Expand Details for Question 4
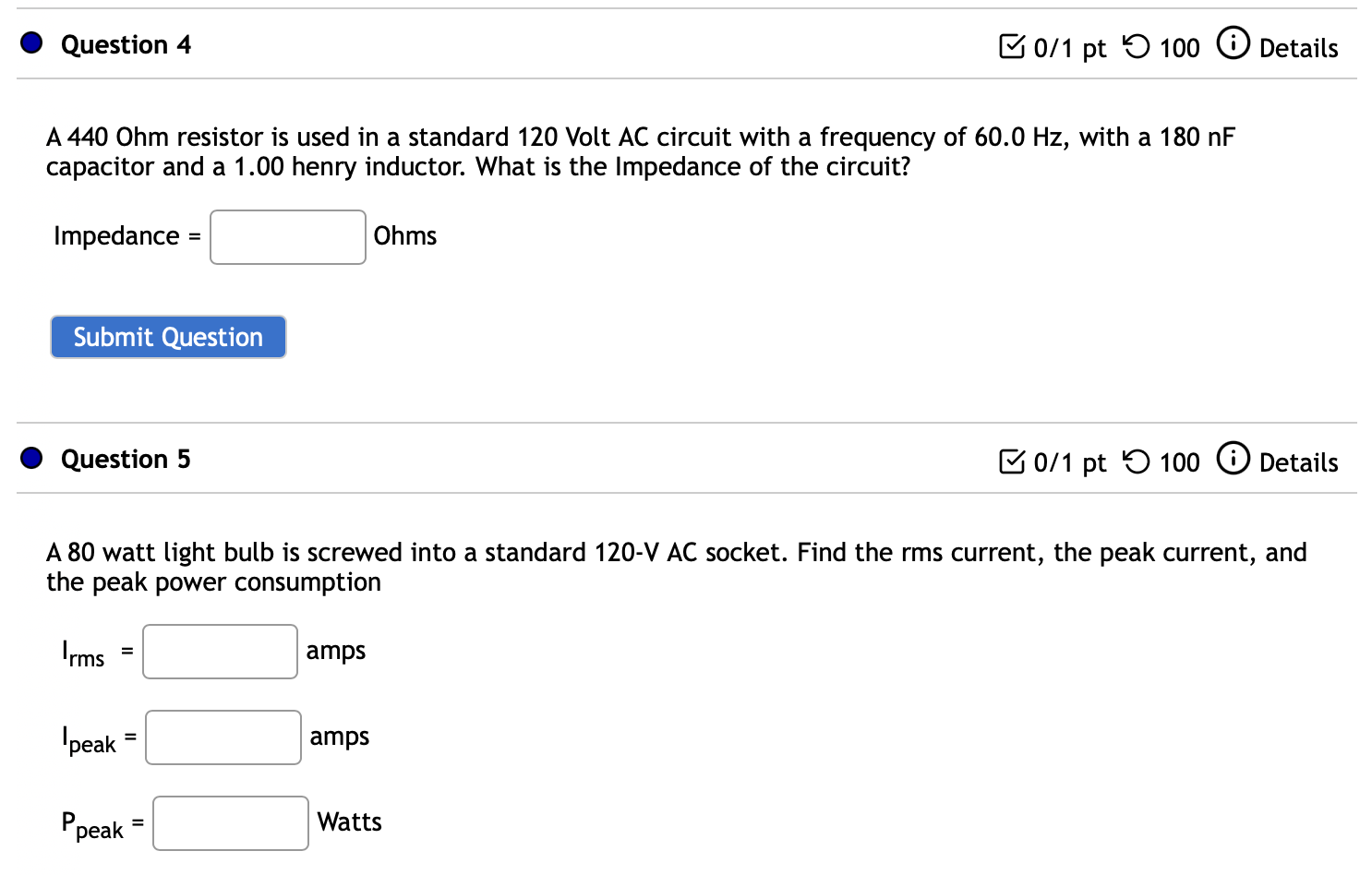 point(1299,49)
